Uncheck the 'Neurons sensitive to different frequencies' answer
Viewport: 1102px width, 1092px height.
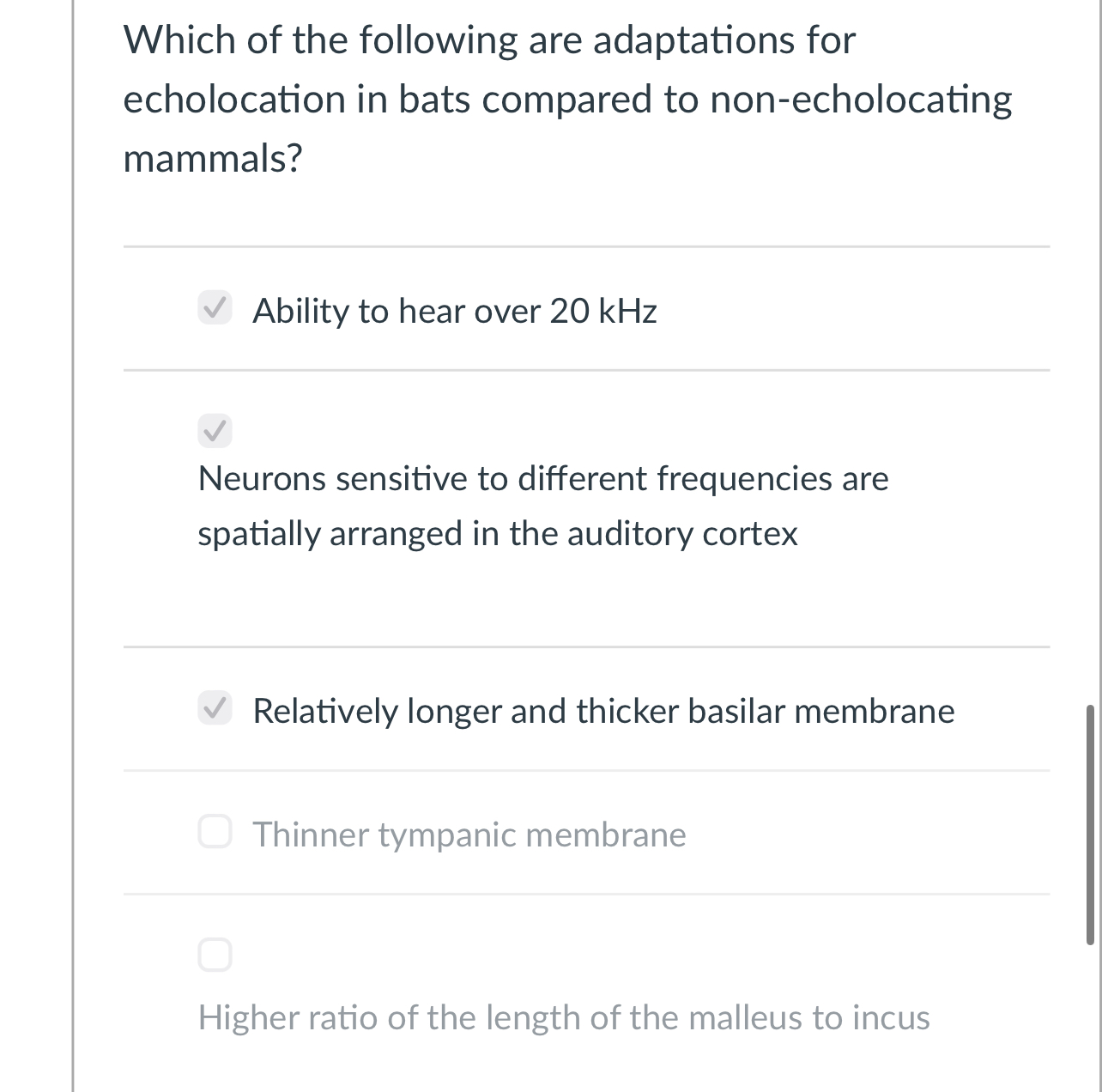(215, 431)
